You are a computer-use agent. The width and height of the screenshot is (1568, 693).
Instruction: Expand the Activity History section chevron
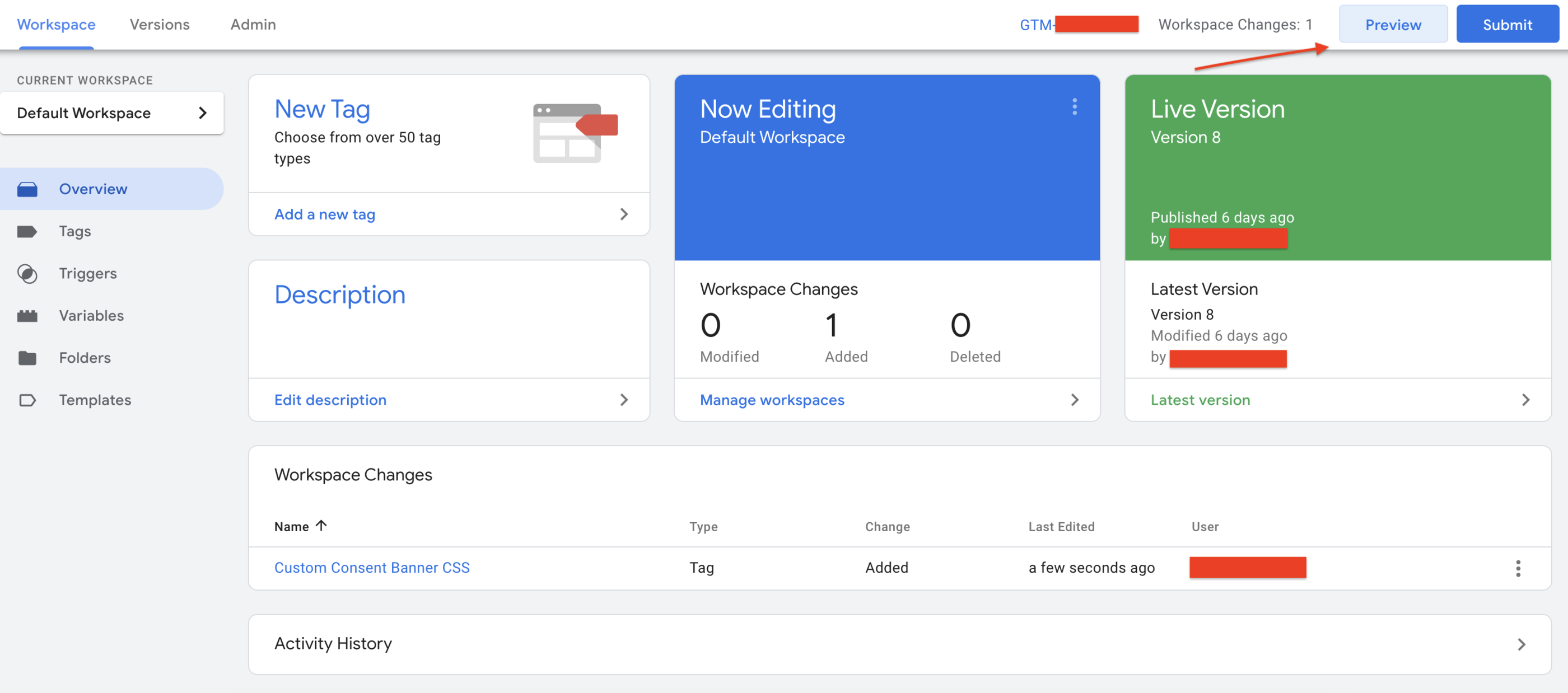click(1521, 644)
